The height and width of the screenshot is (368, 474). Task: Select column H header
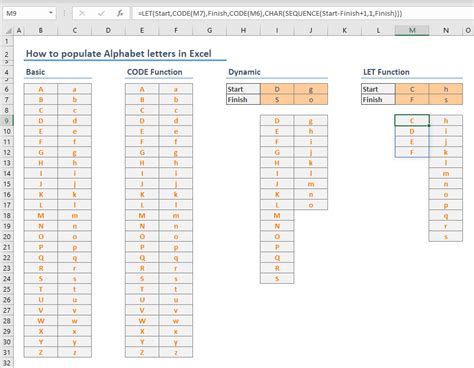[243, 31]
